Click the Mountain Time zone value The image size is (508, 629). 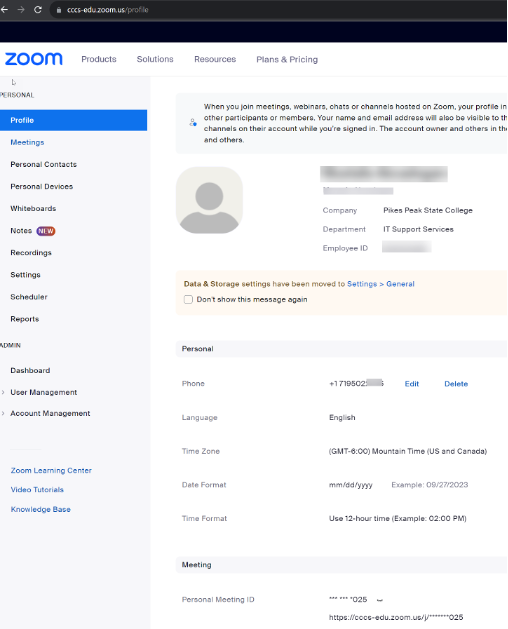tap(408, 451)
